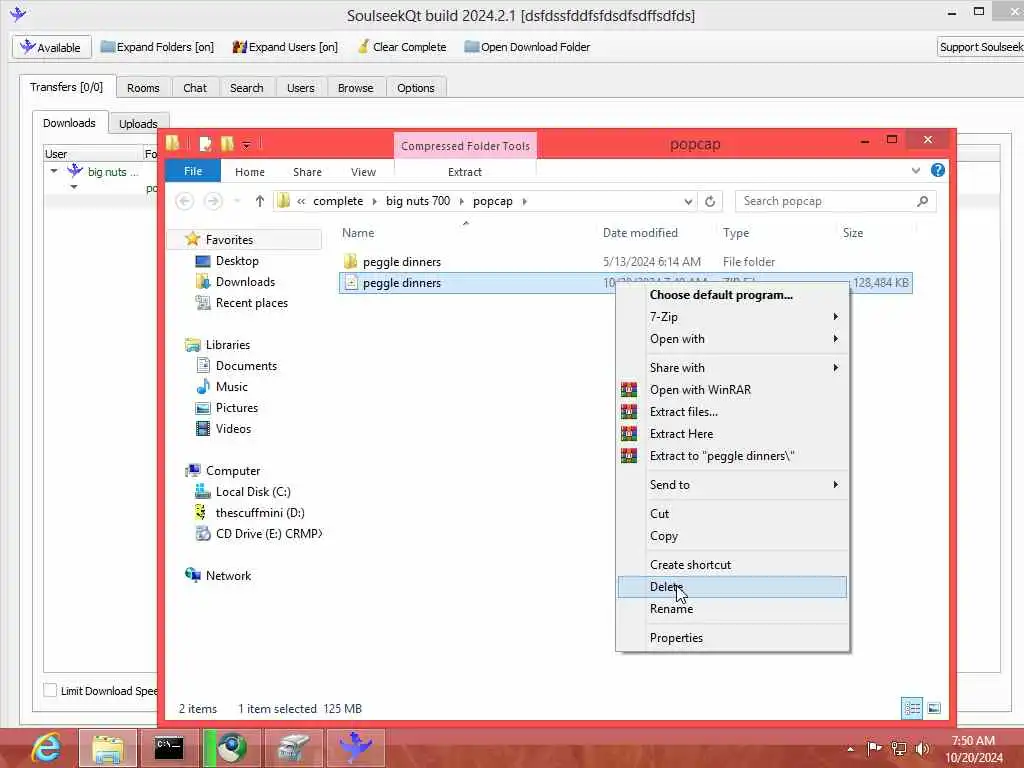Click Choose default program...
The image size is (1024, 768).
(731, 295)
